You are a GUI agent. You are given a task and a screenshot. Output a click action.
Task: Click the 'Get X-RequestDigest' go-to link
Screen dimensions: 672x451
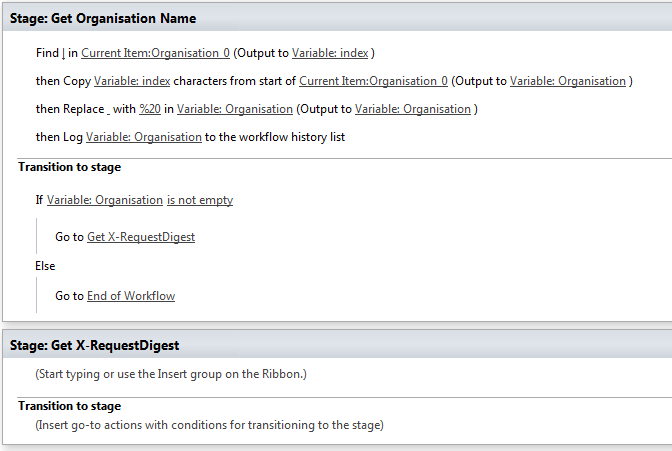tap(141, 237)
